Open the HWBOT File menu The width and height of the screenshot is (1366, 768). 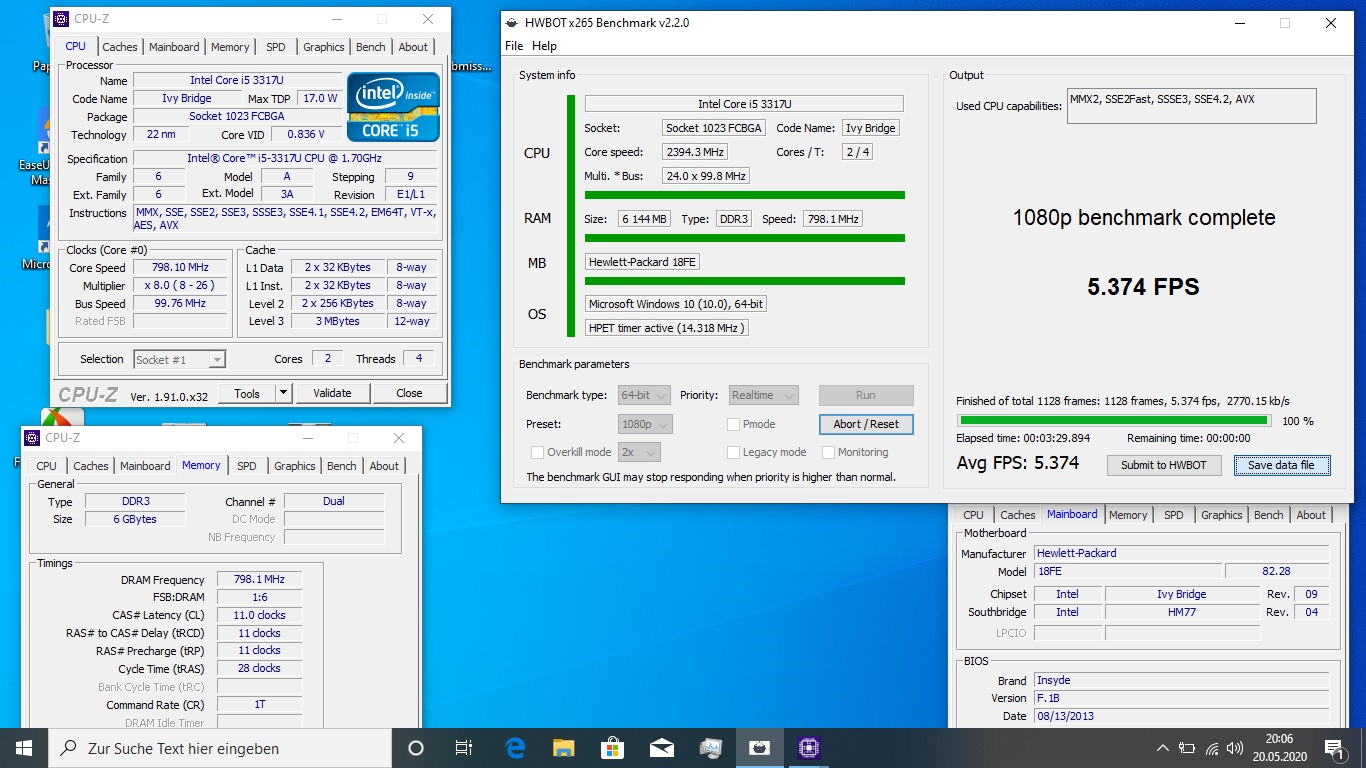514,46
